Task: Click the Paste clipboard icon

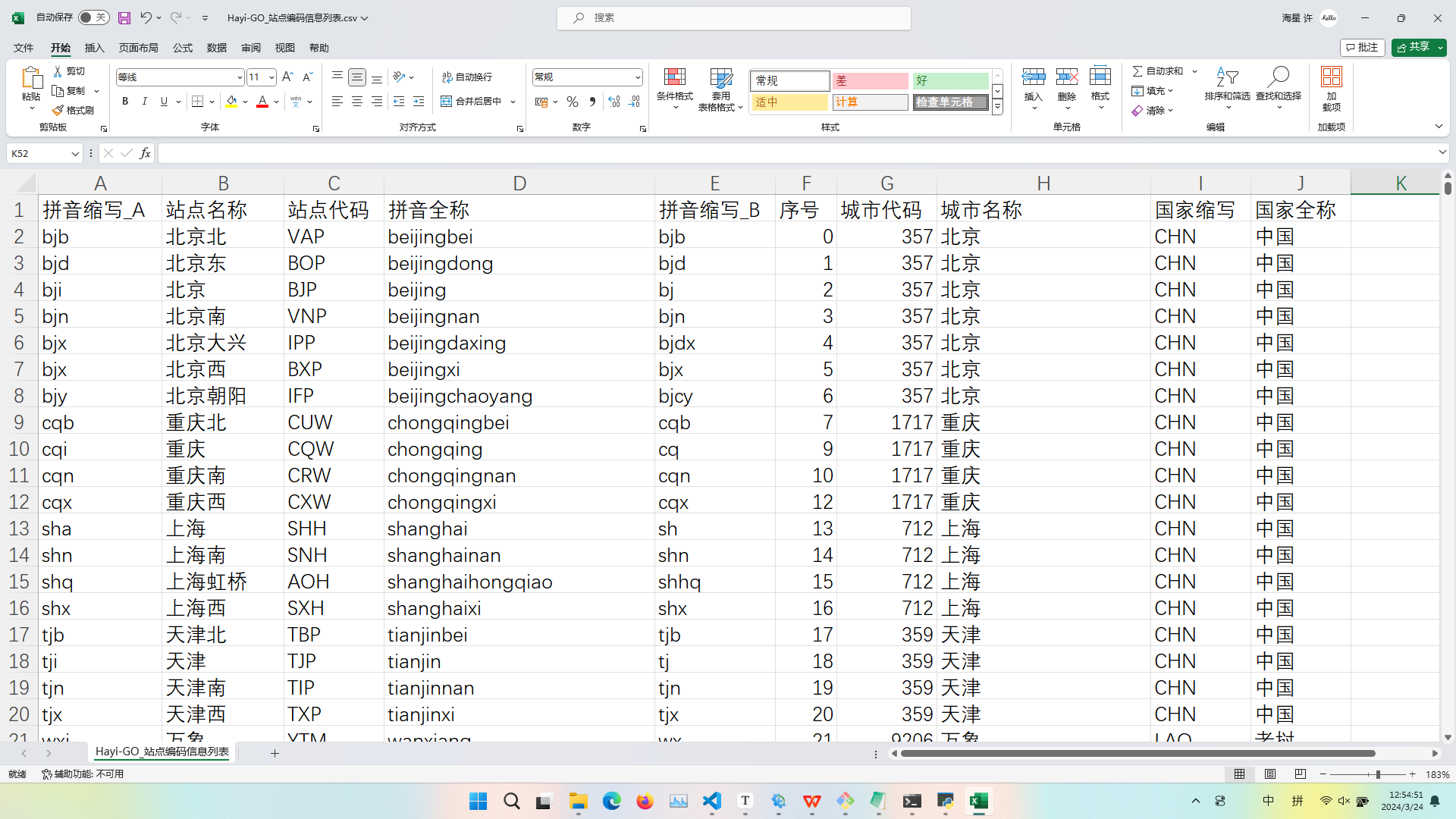Action: tap(31, 78)
